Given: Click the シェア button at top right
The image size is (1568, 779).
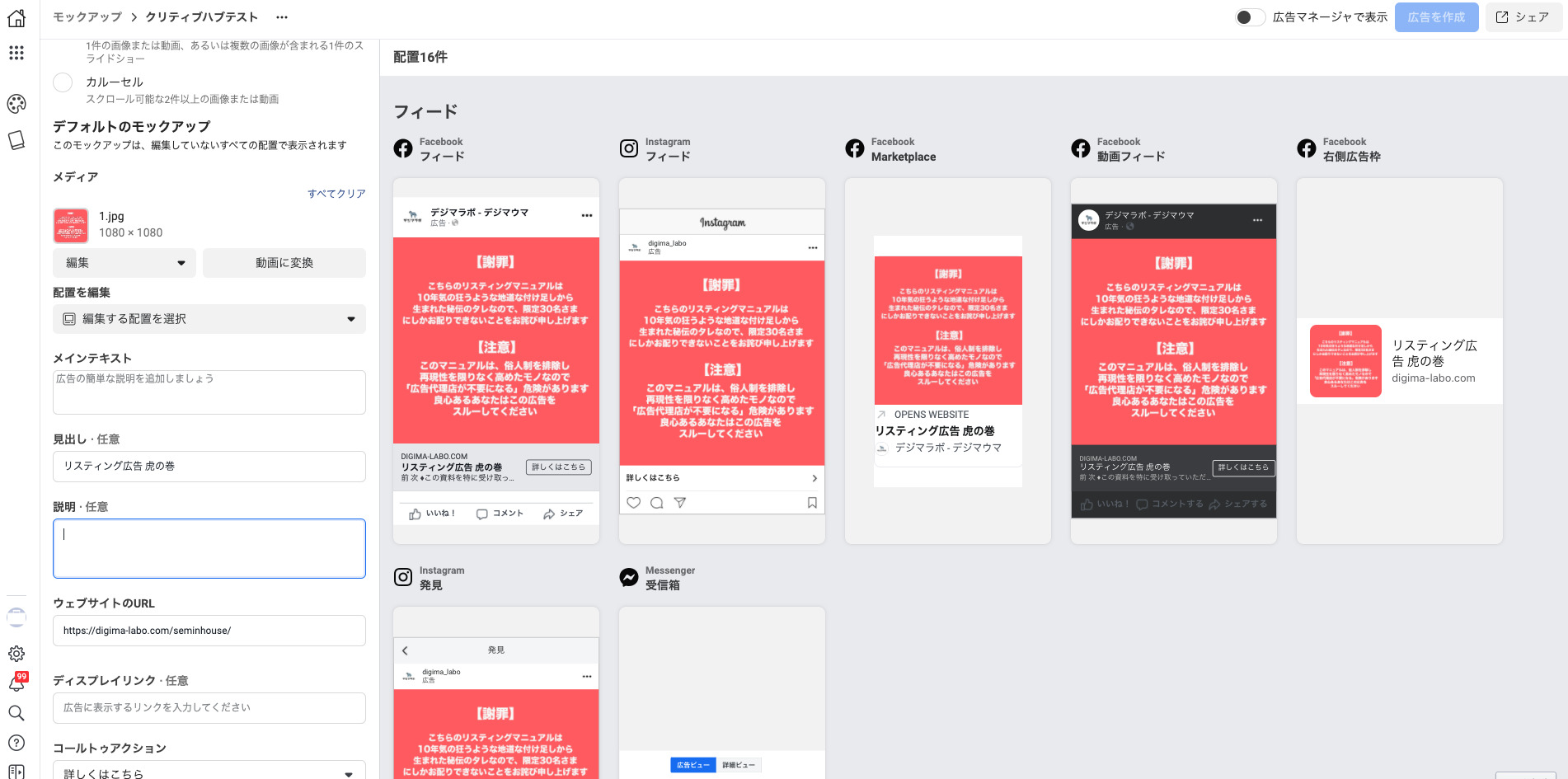Looking at the screenshot, I should click(x=1523, y=17).
